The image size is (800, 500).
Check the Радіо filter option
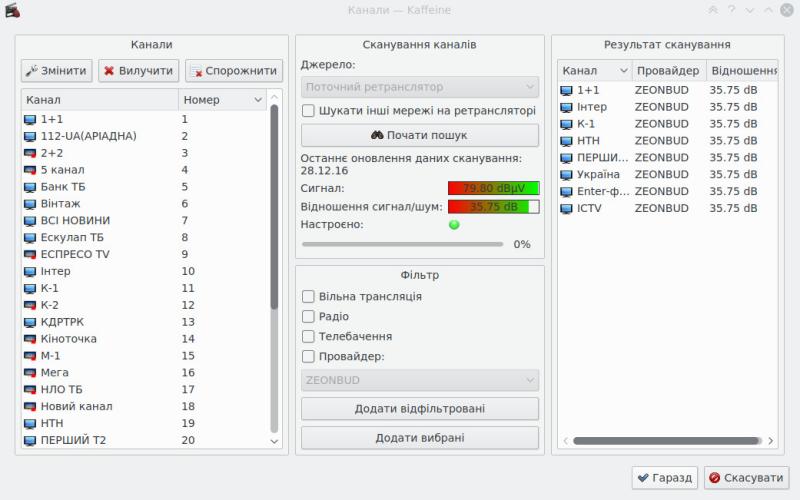(x=309, y=317)
